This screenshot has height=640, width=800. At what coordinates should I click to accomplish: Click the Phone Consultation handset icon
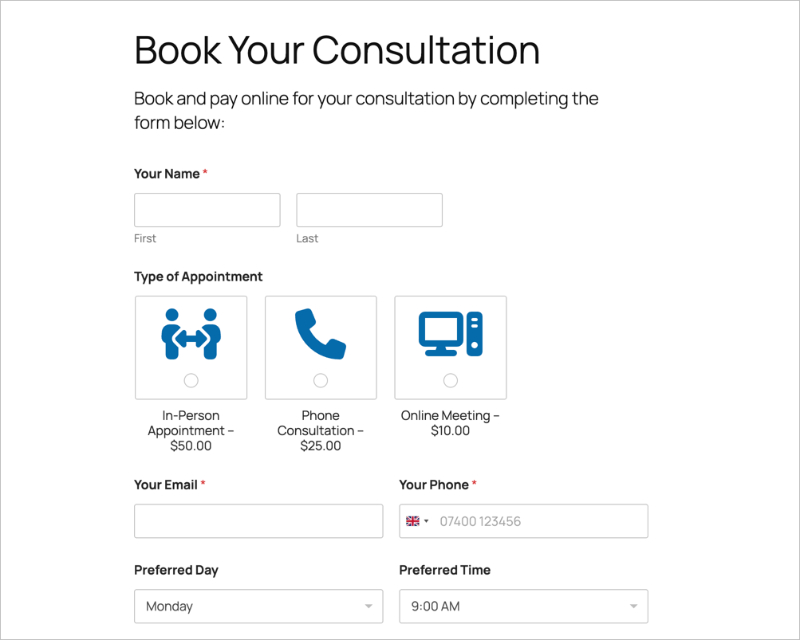[320, 335]
